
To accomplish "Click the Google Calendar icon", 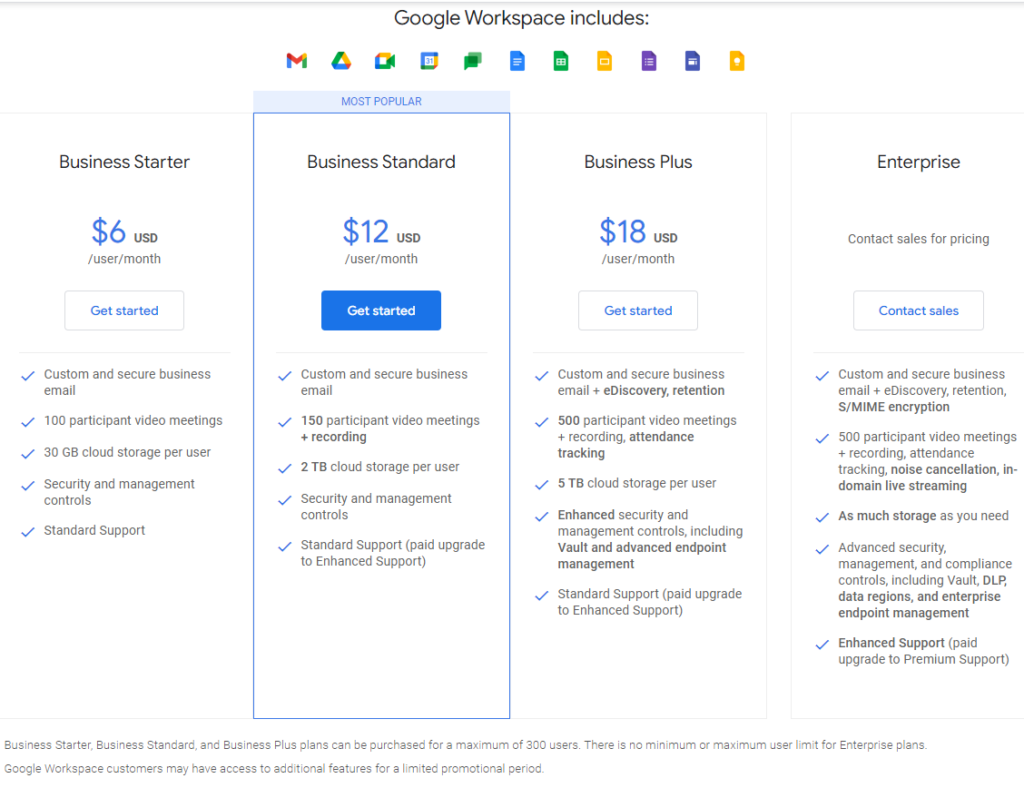I will tap(429, 61).
